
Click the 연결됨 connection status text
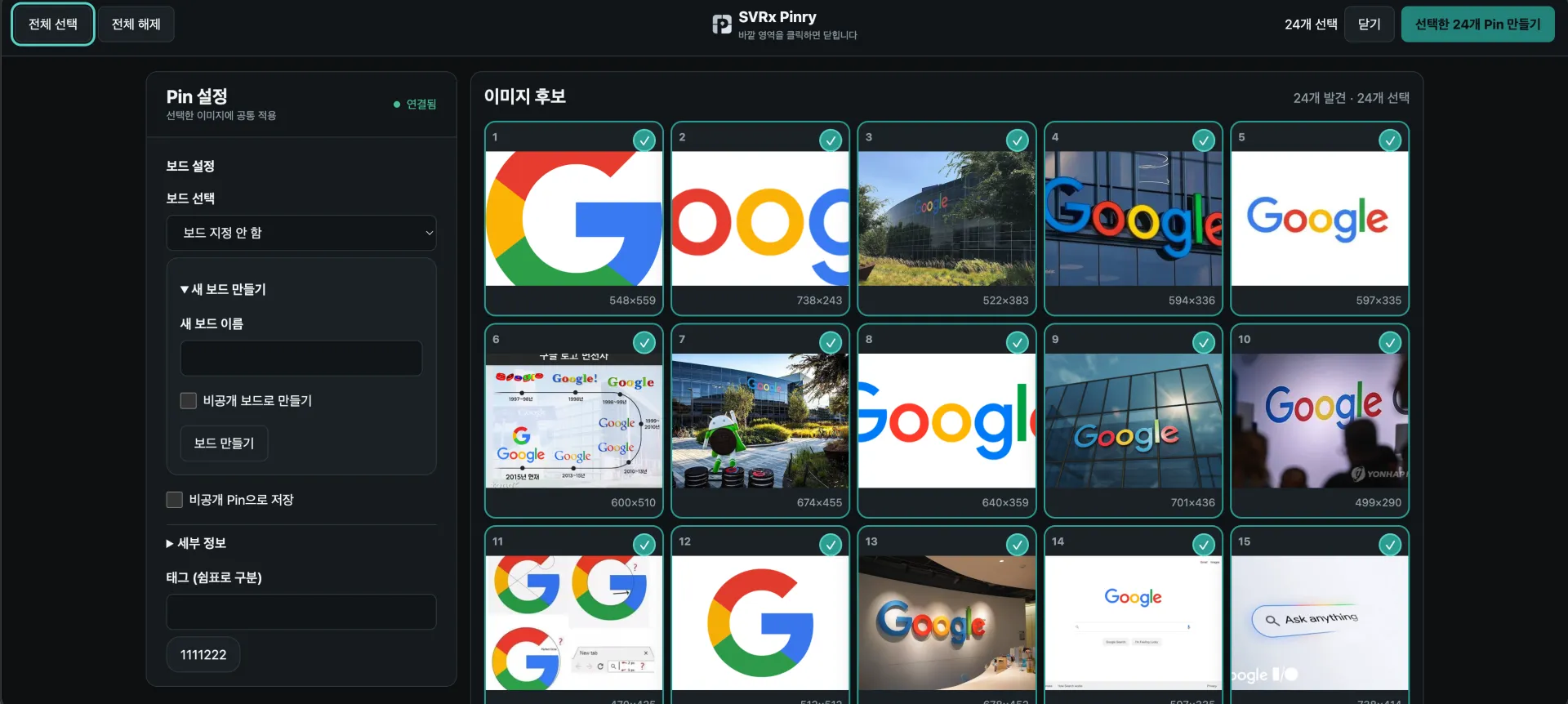tap(421, 105)
